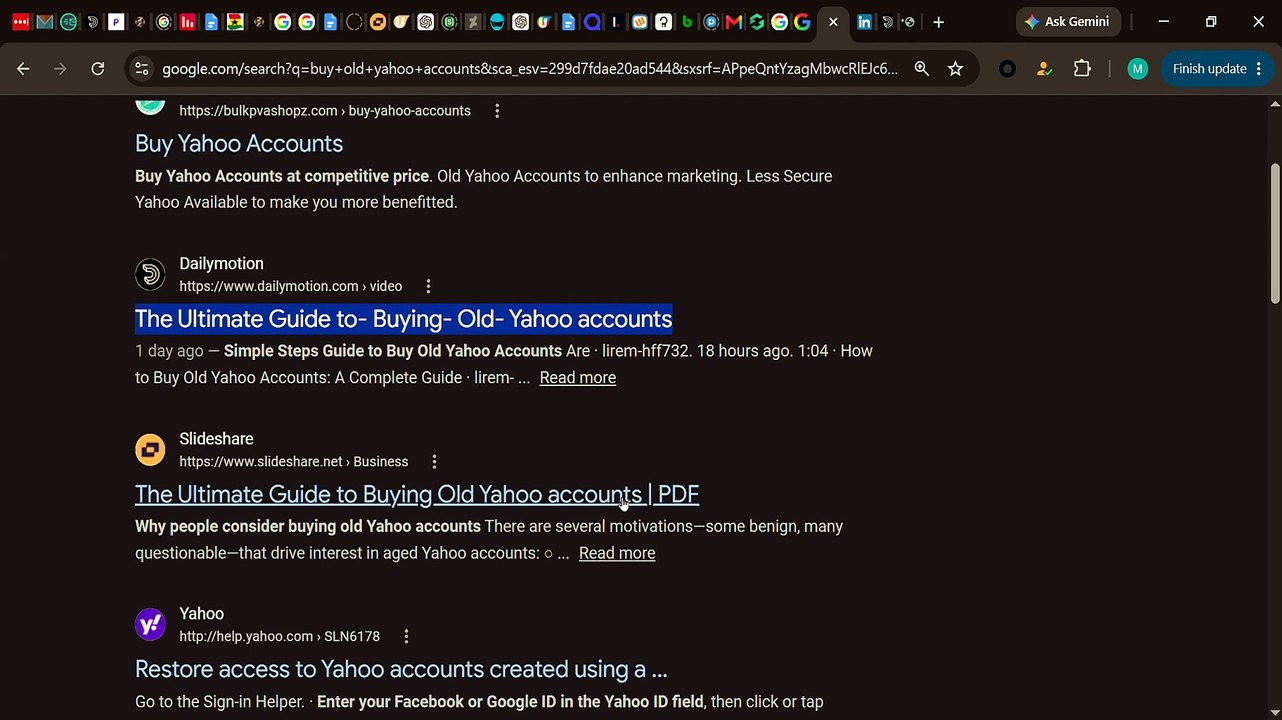Viewport: 1282px width, 720px height.
Task: Switch to the purple Q favicon tab
Action: [x=592, y=22]
